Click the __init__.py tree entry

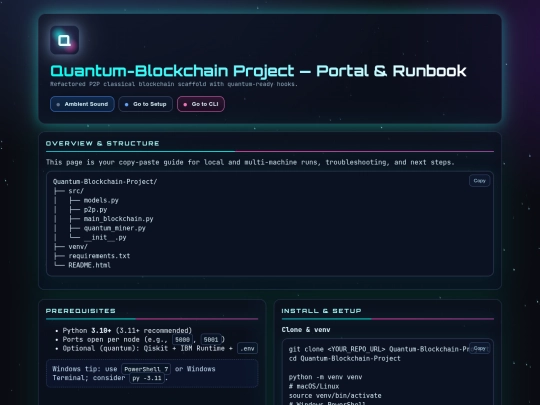105,237
